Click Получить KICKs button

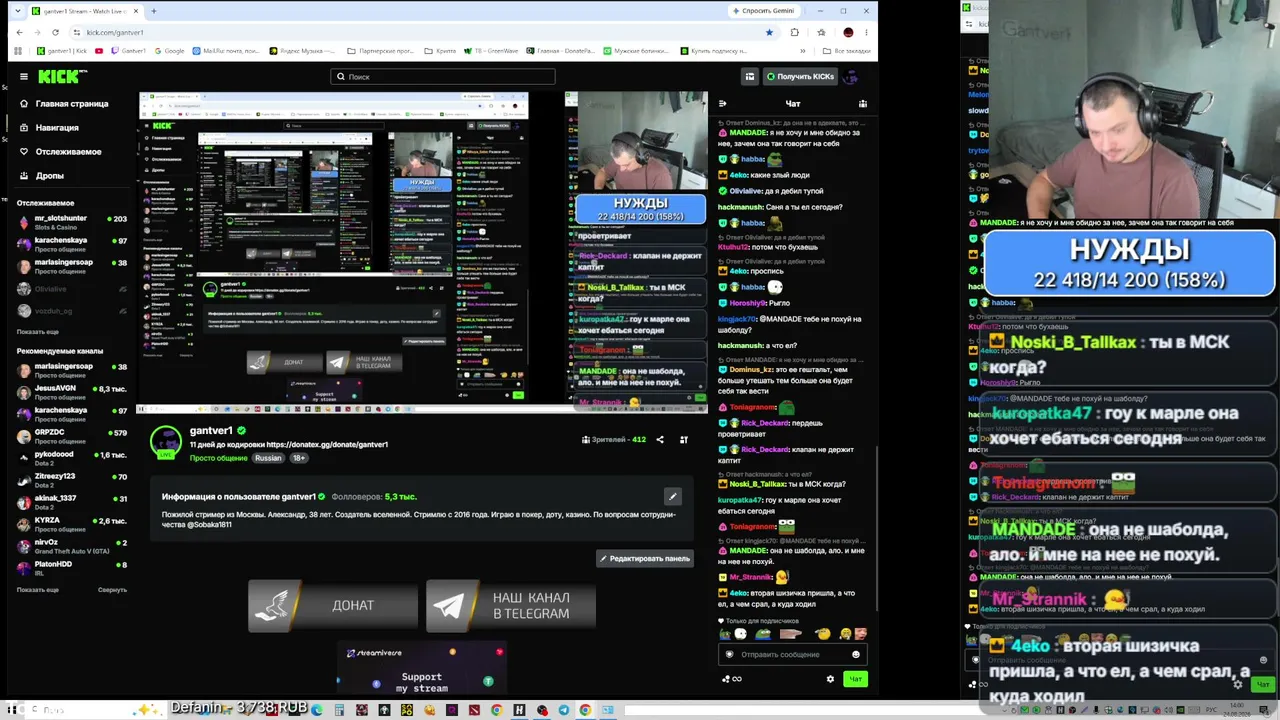pos(800,76)
